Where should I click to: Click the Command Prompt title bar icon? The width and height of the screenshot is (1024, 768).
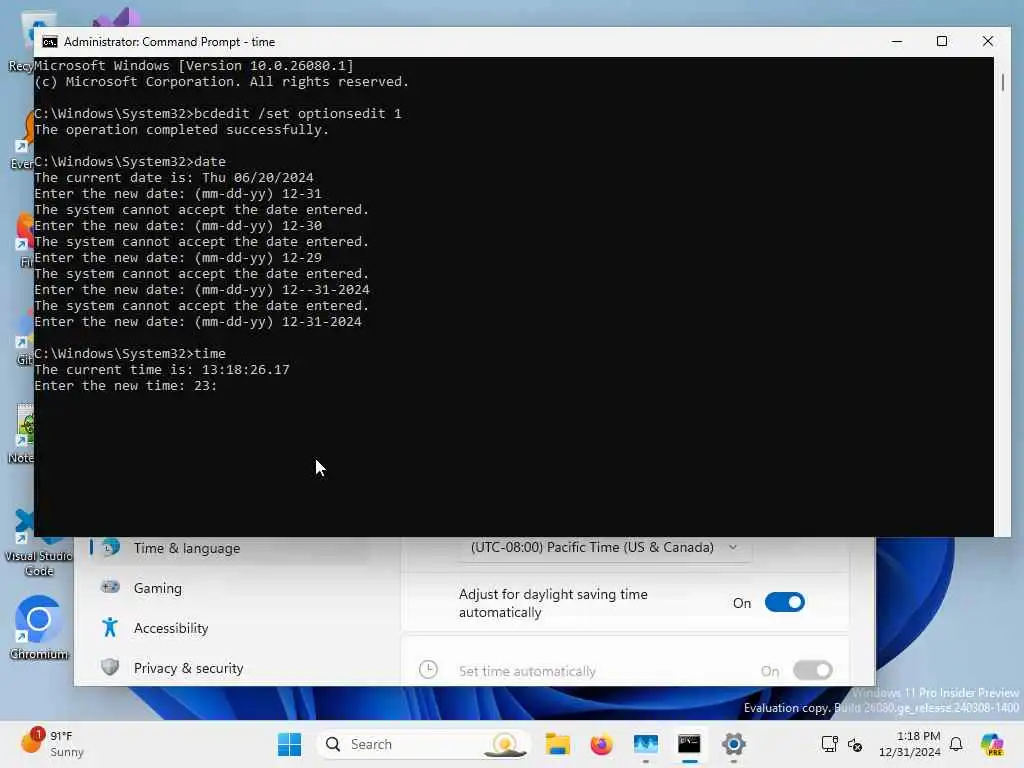pyautogui.click(x=50, y=42)
